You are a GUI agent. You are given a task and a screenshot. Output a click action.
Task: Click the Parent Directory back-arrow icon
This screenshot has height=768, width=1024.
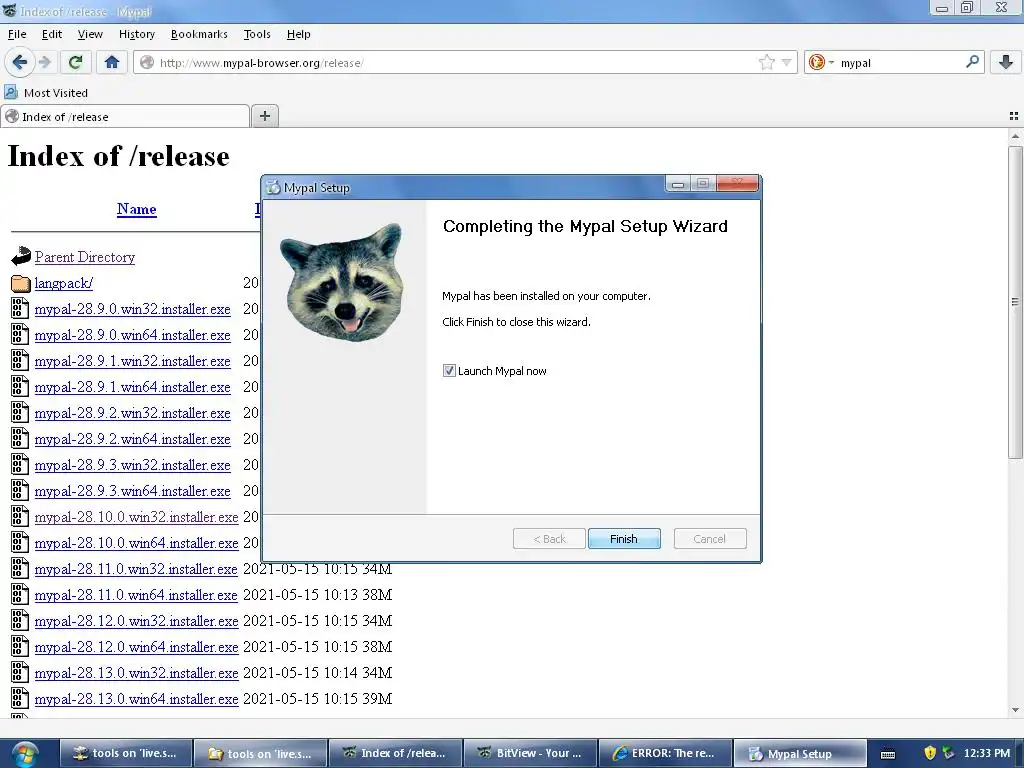pyautogui.click(x=21, y=257)
